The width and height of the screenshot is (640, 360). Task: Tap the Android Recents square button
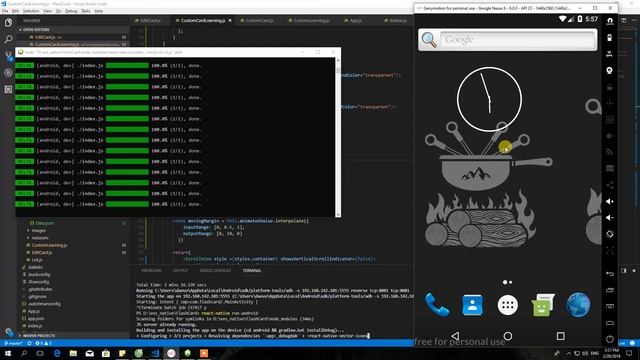tap(561, 336)
